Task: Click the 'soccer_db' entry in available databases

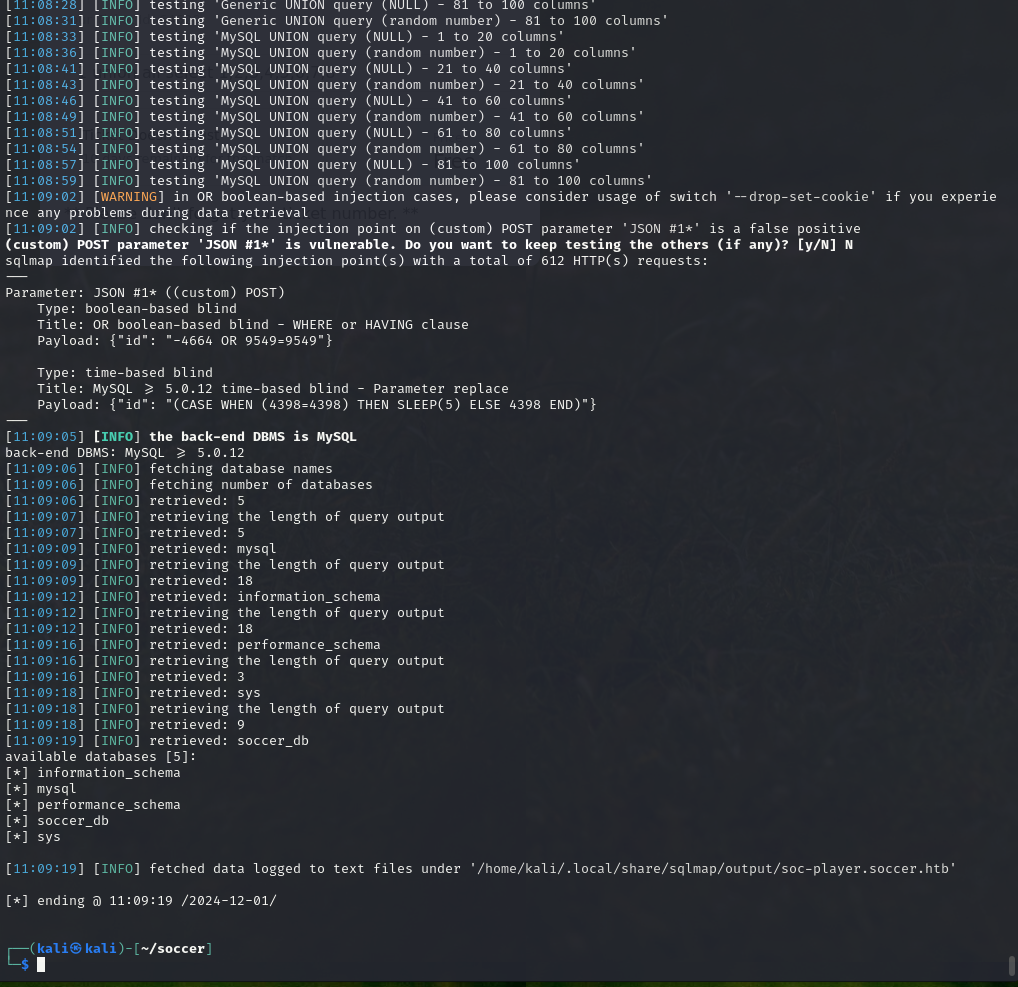Action: [x=73, y=821]
